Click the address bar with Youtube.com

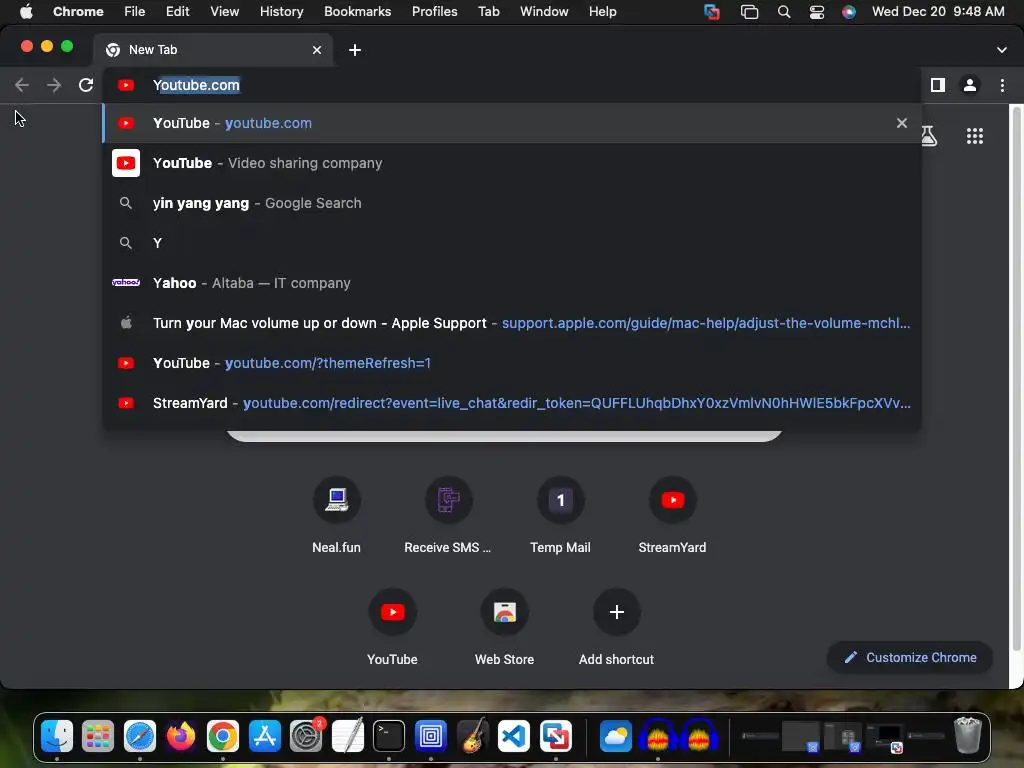coord(512,85)
